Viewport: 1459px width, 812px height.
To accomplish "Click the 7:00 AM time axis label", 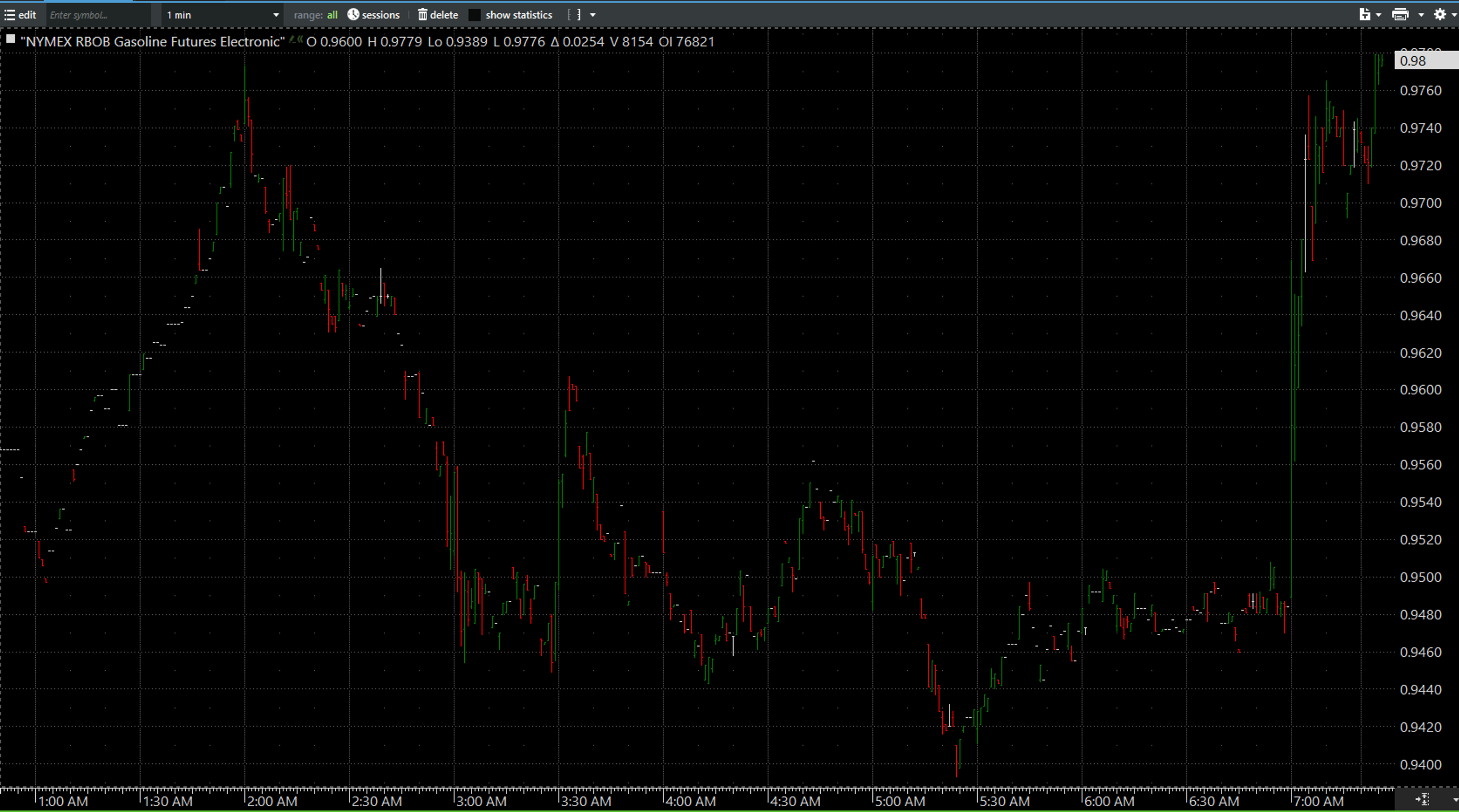I will point(1318,801).
